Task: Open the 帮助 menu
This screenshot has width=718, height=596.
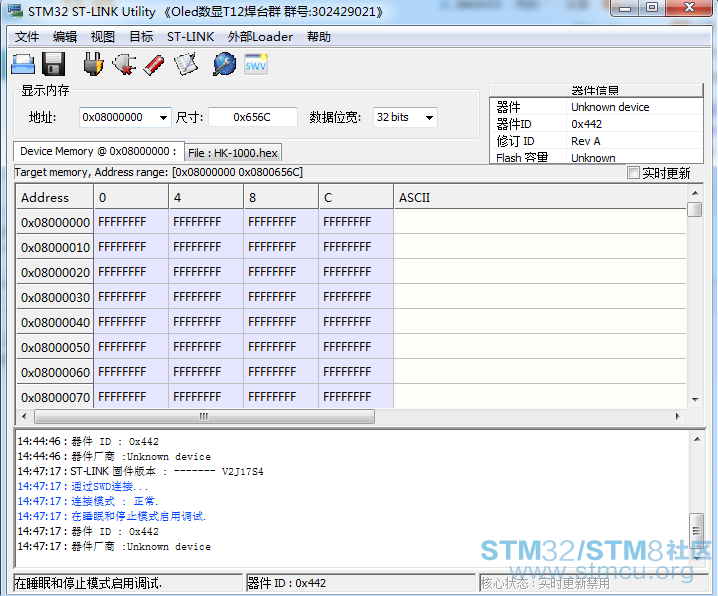Action: [x=319, y=37]
